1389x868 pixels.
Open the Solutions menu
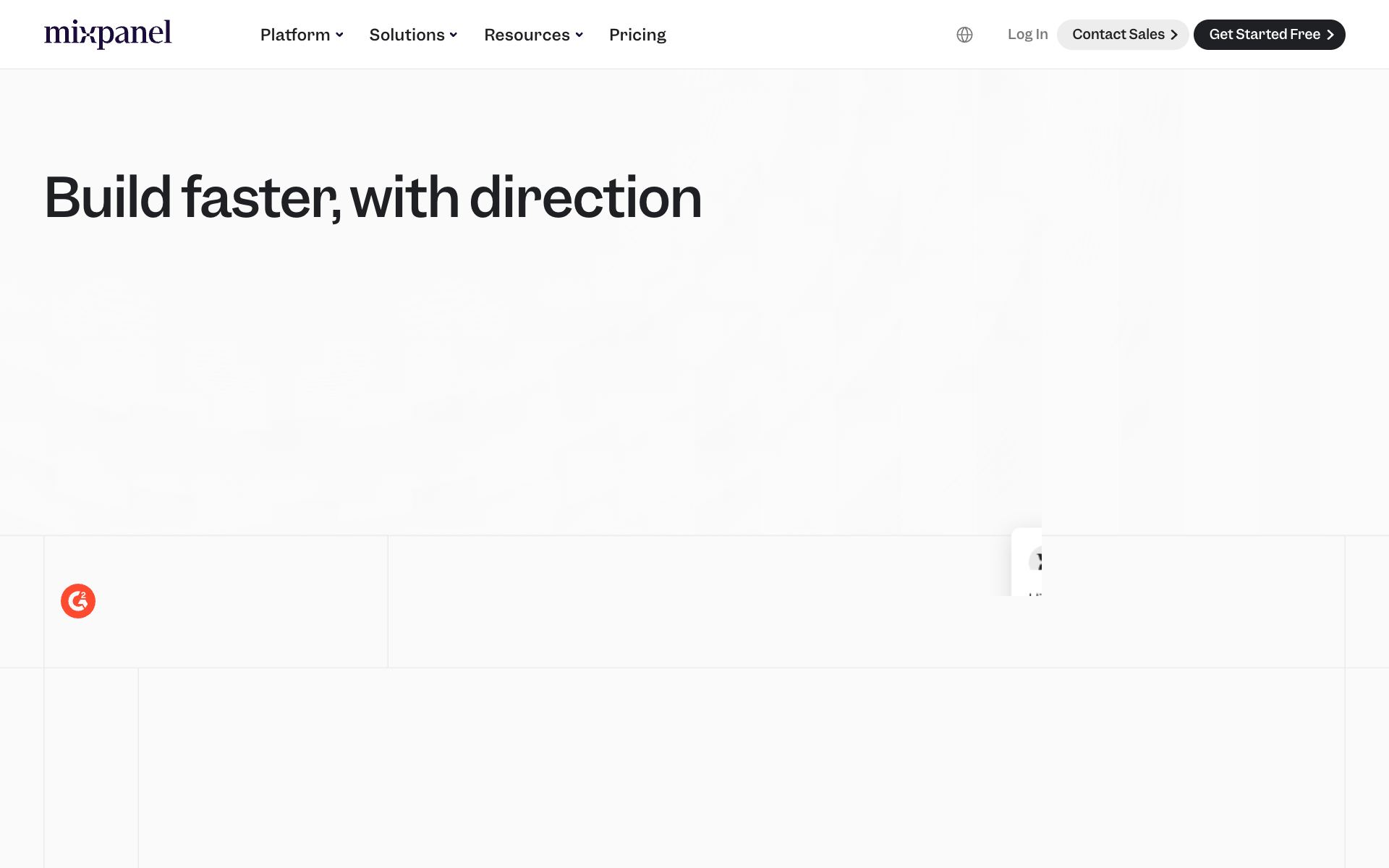click(x=413, y=35)
